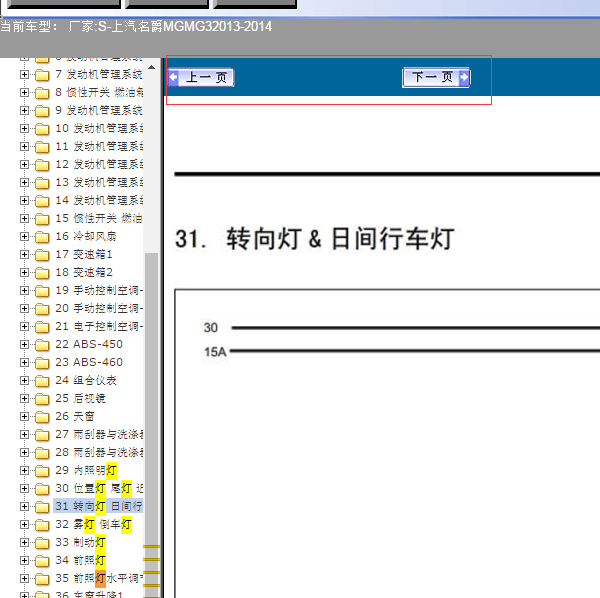Image resolution: width=600 pixels, height=598 pixels.
Task: Select tree row '32 雾灯 倒车灯'
Action: [x=94, y=524]
